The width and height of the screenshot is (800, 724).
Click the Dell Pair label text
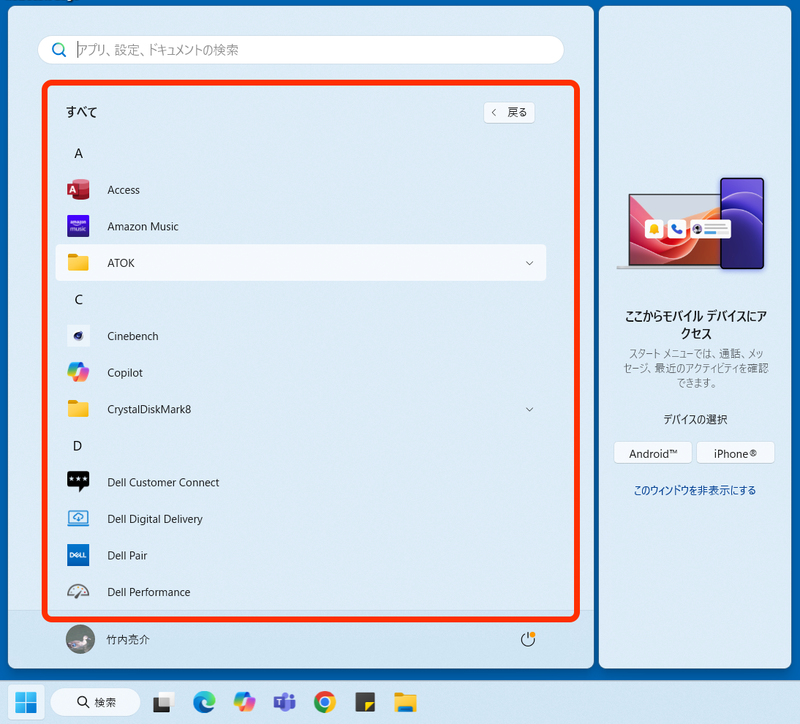pos(127,556)
